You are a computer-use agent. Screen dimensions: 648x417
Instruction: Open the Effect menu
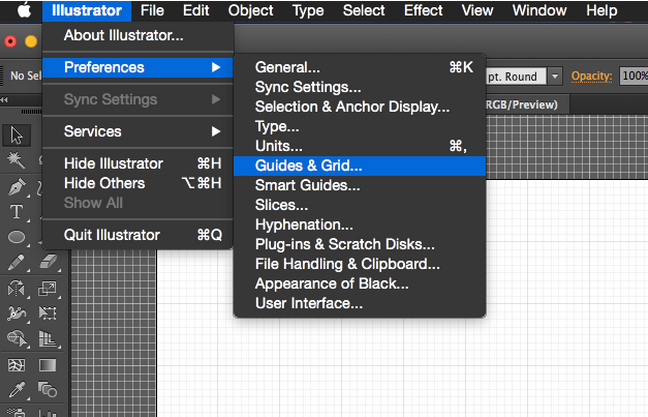pyautogui.click(x=423, y=10)
